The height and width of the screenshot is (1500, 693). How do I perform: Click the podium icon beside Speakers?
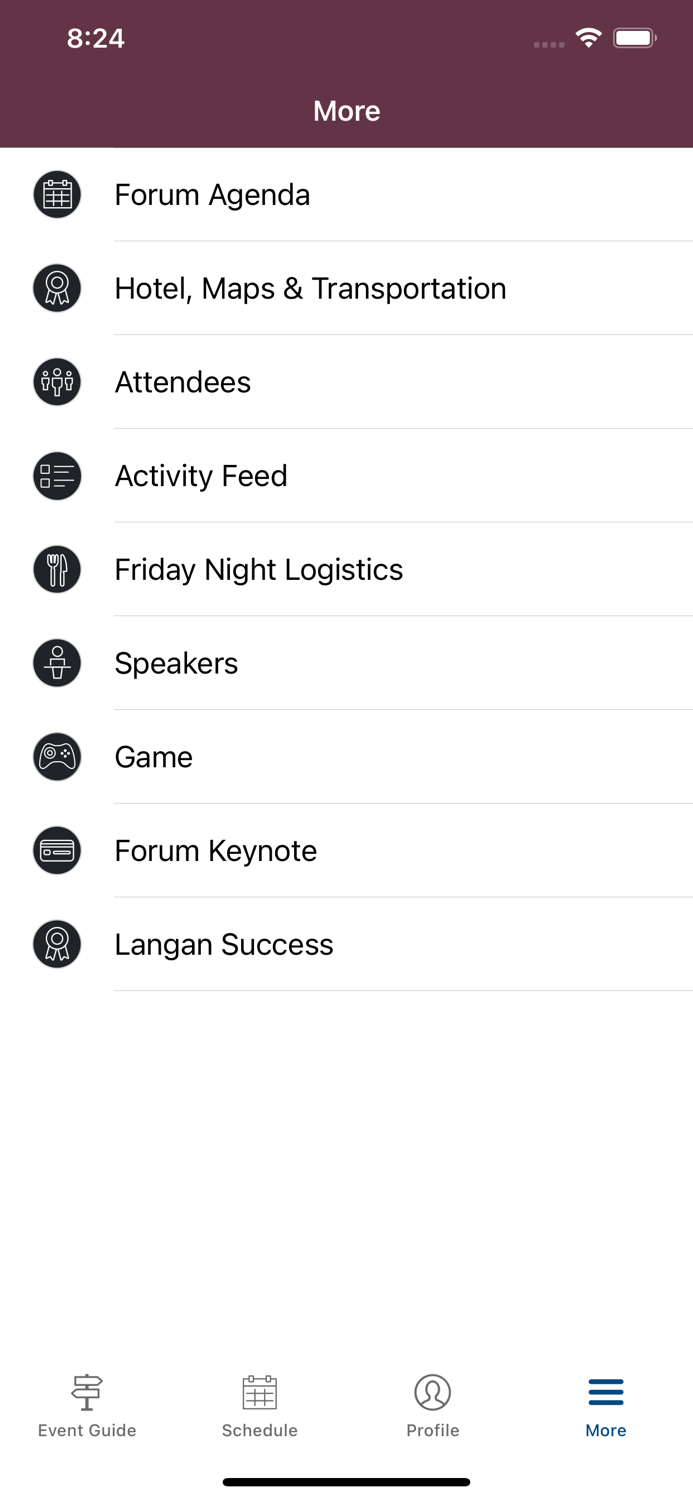pos(57,662)
